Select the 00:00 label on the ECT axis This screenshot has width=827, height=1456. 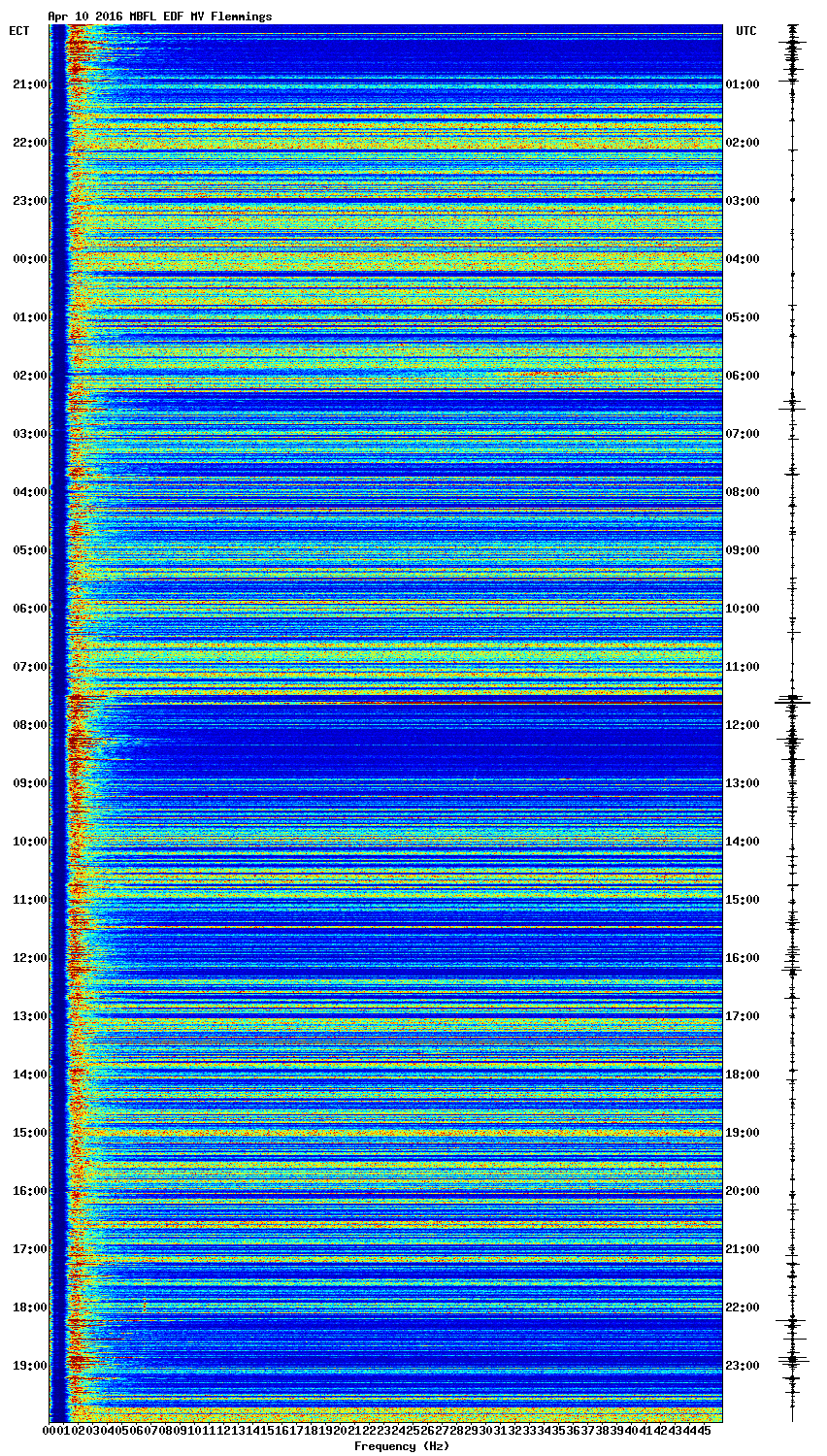click(x=29, y=259)
